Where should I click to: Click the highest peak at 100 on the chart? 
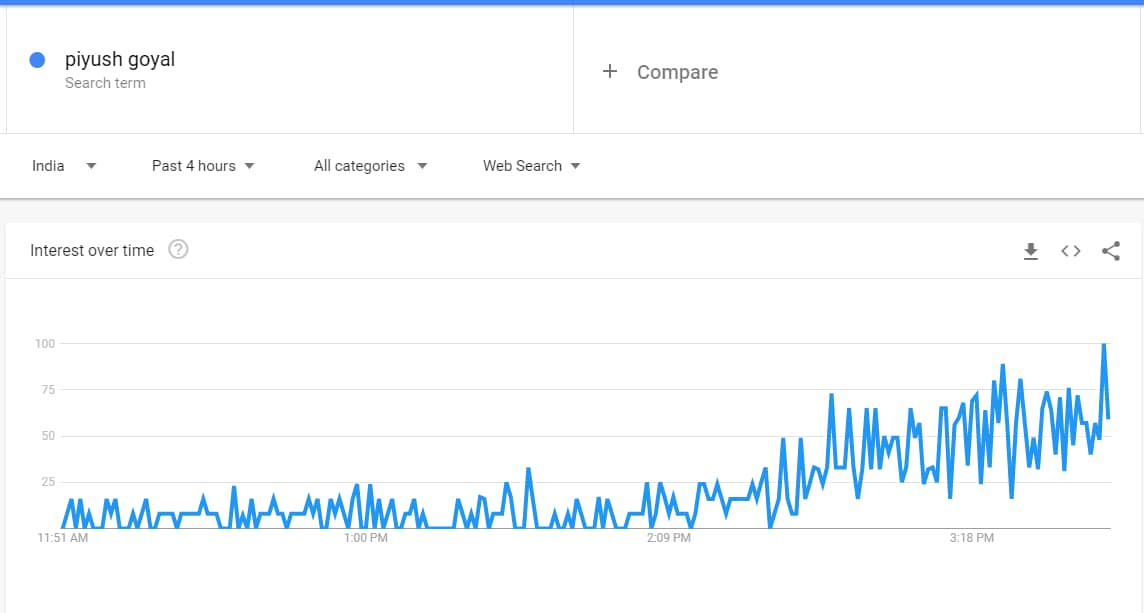click(x=1104, y=344)
